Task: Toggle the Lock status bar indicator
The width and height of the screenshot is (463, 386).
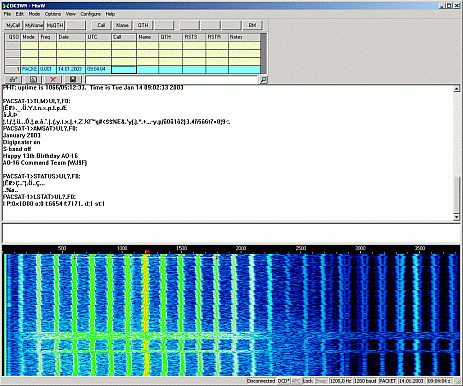Action: coord(308,381)
